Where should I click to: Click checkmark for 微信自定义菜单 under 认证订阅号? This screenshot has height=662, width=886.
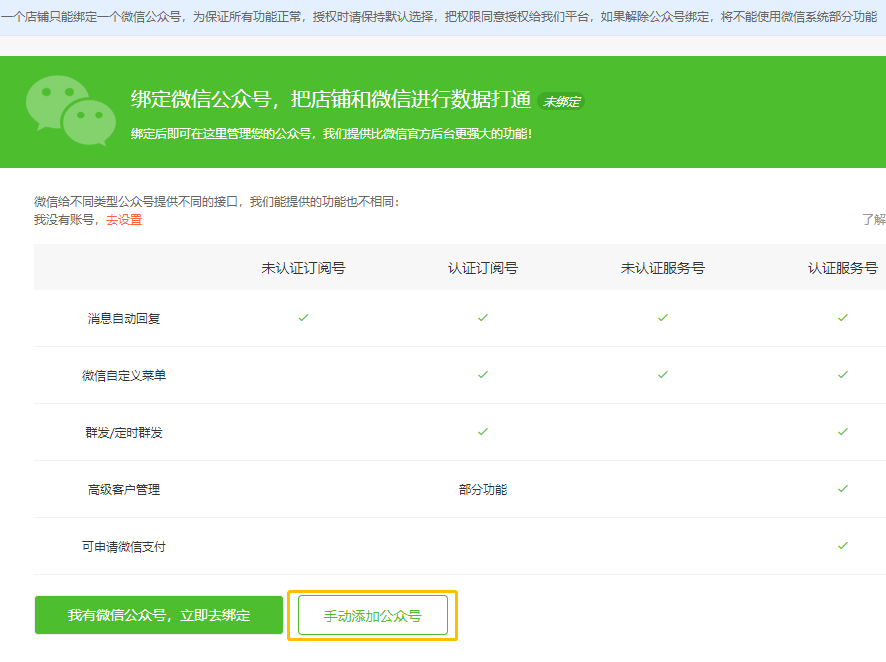point(483,375)
